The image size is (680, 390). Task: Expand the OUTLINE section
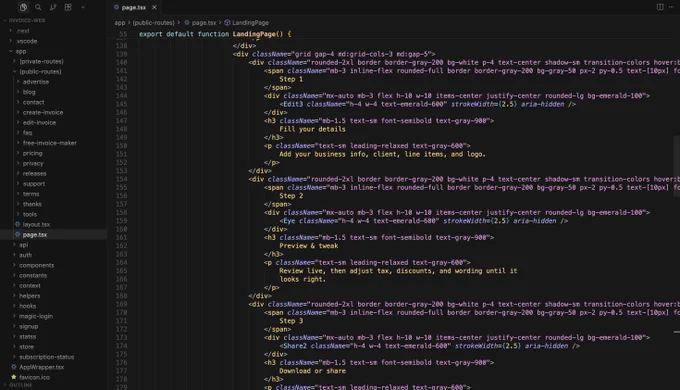(20, 385)
